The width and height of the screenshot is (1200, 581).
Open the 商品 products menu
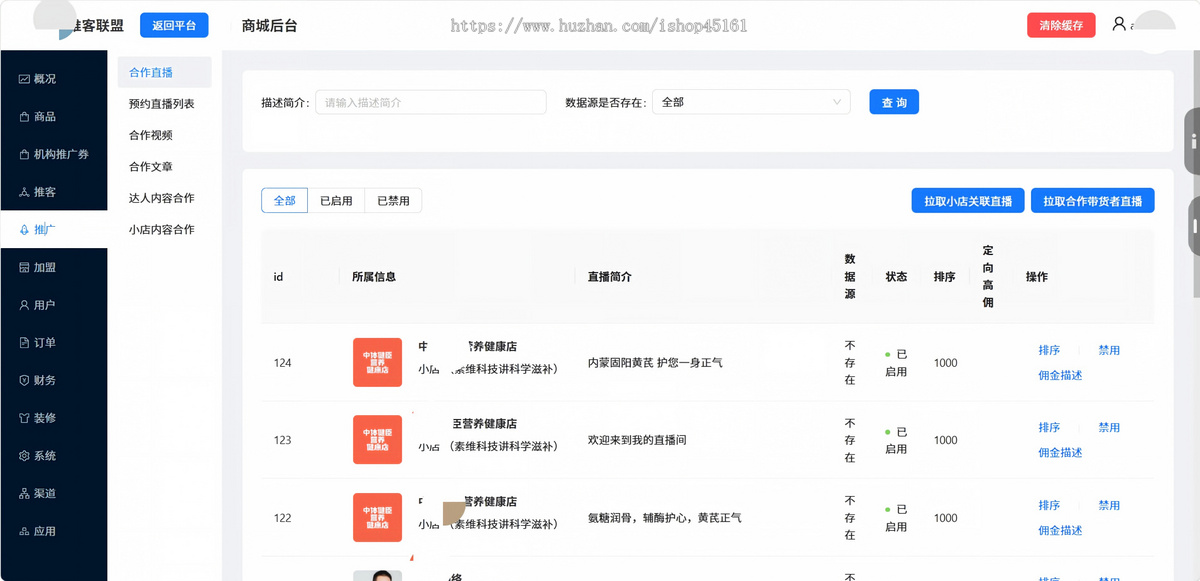(x=53, y=117)
